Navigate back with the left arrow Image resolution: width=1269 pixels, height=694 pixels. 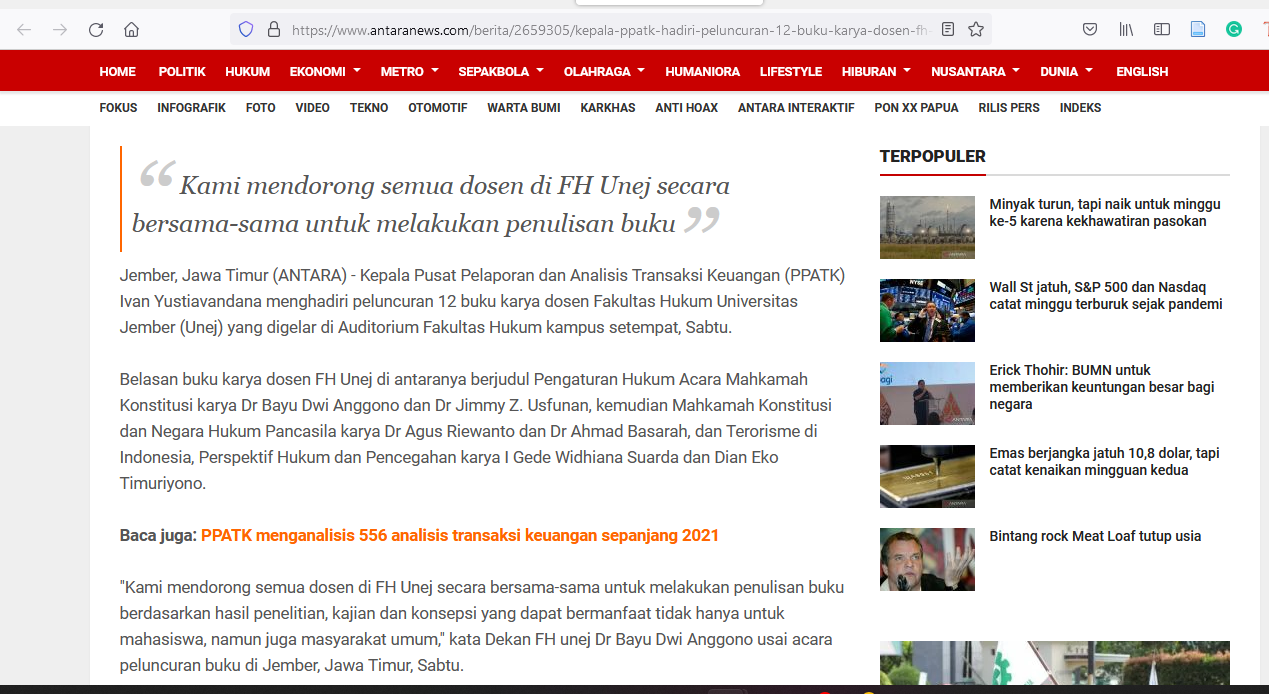(x=23, y=29)
